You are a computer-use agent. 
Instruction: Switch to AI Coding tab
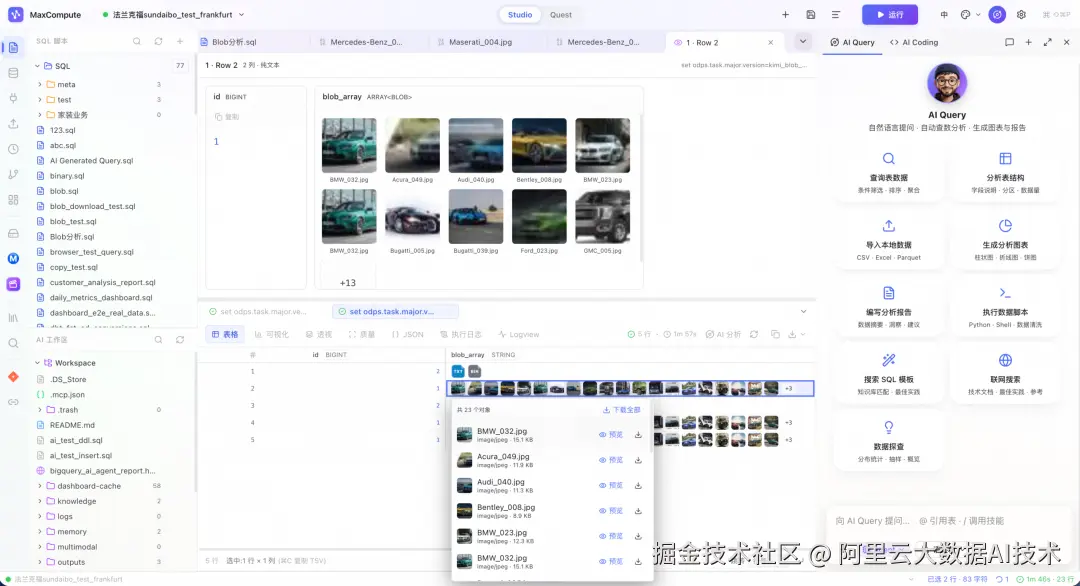914,42
